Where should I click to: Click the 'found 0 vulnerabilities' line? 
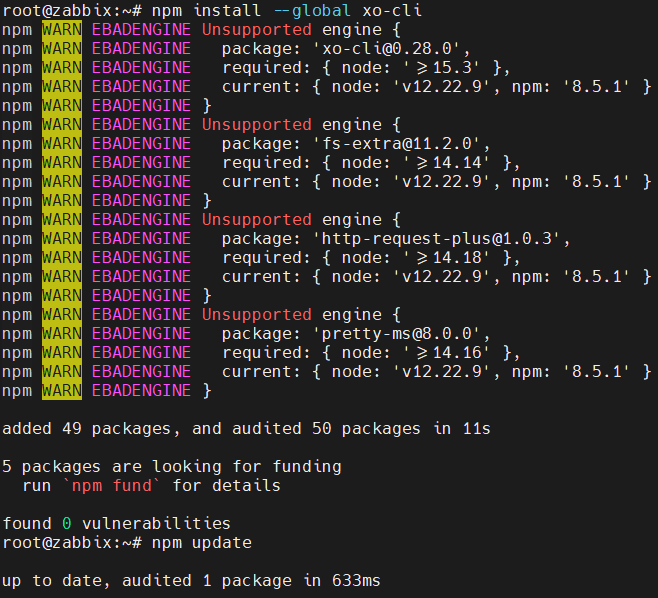(116, 523)
